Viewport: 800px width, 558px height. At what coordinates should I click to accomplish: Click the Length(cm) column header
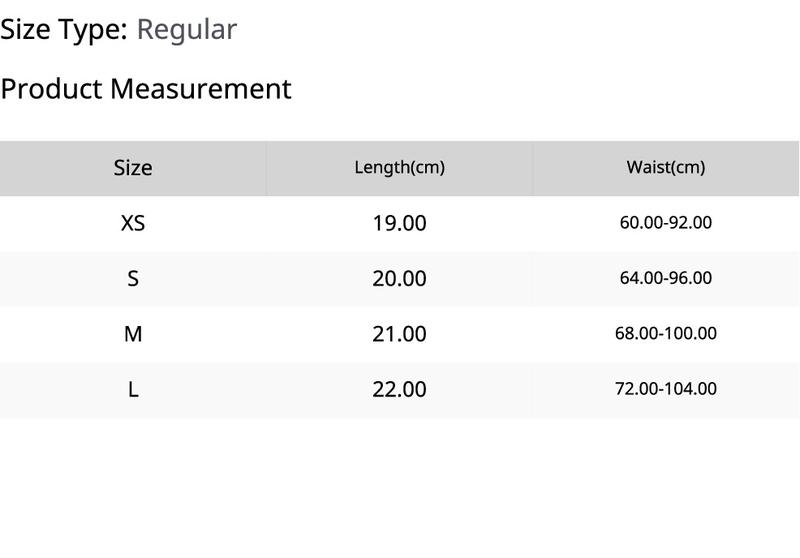click(399, 168)
